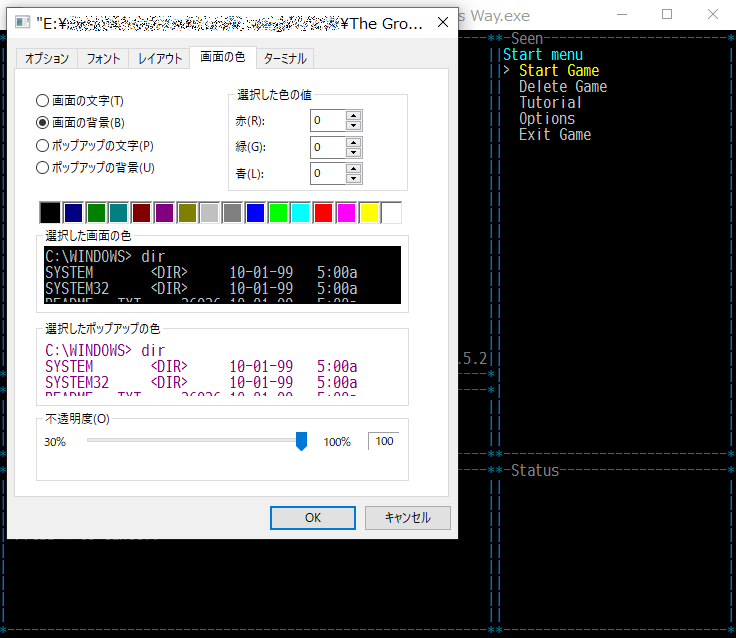The height and width of the screenshot is (638, 736).
Task: Click the キャンセル button
Action: (407, 518)
